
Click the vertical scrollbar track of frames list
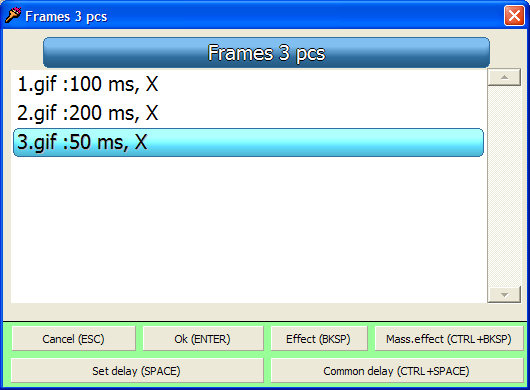[x=504, y=186]
